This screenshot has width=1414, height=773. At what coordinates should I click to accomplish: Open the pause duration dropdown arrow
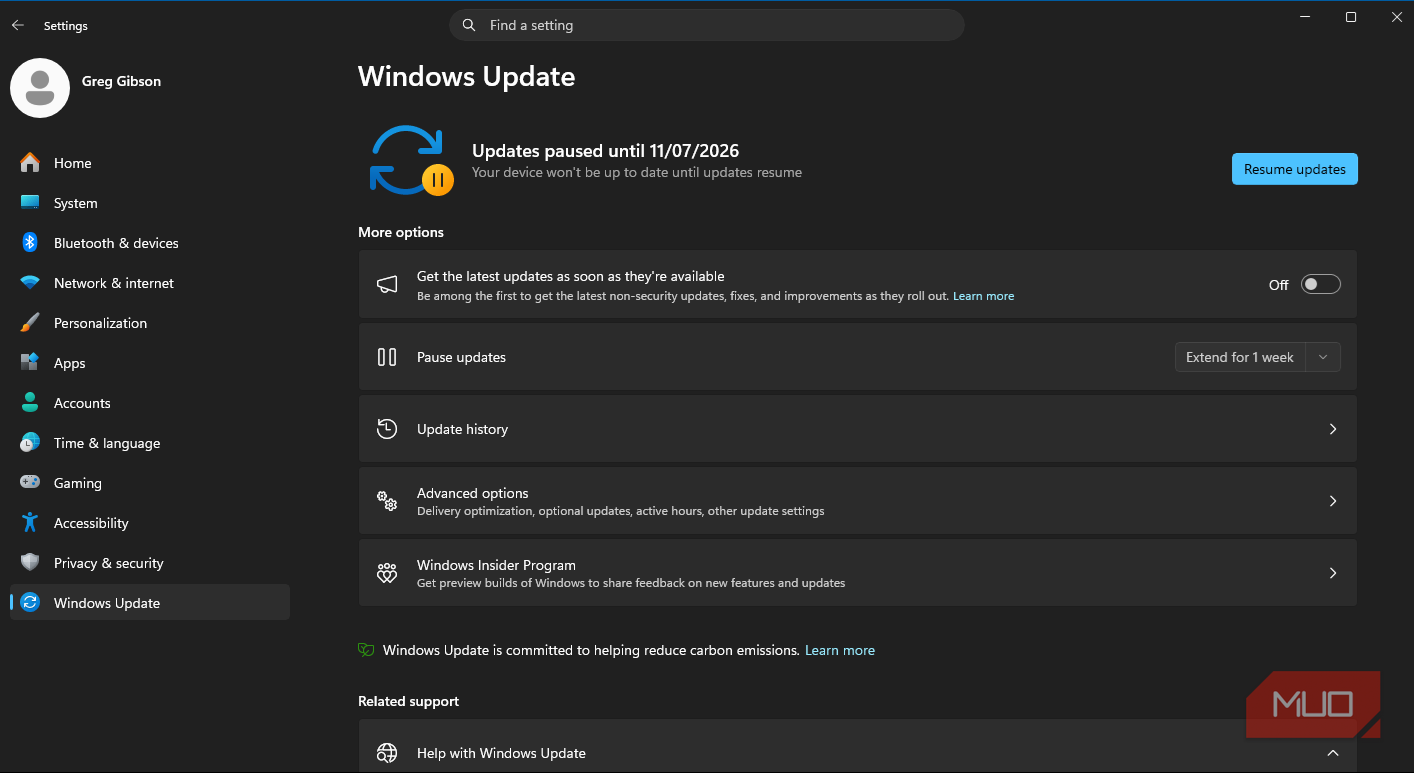[x=1323, y=357]
